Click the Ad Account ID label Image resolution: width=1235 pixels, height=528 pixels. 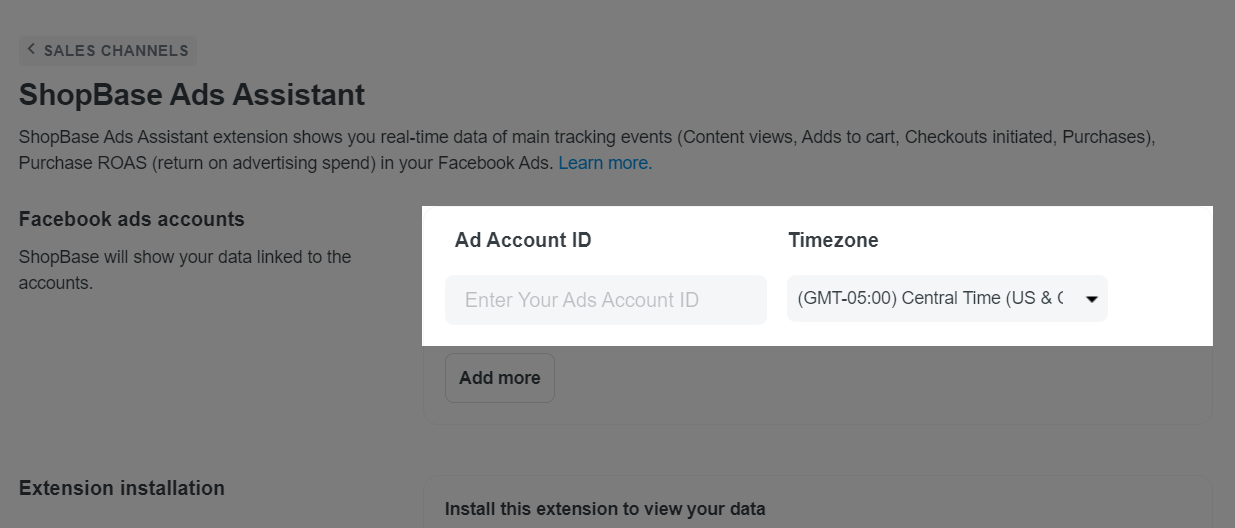click(523, 240)
